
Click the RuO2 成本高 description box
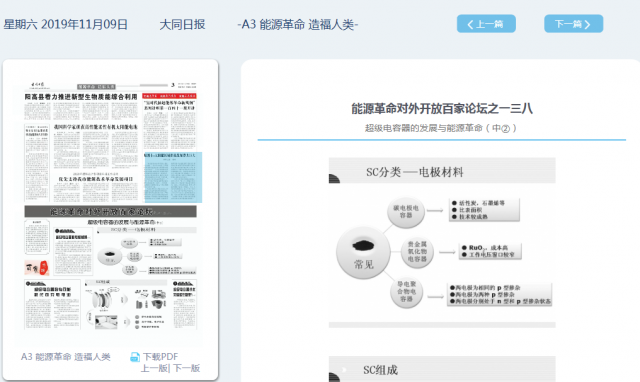coord(490,251)
